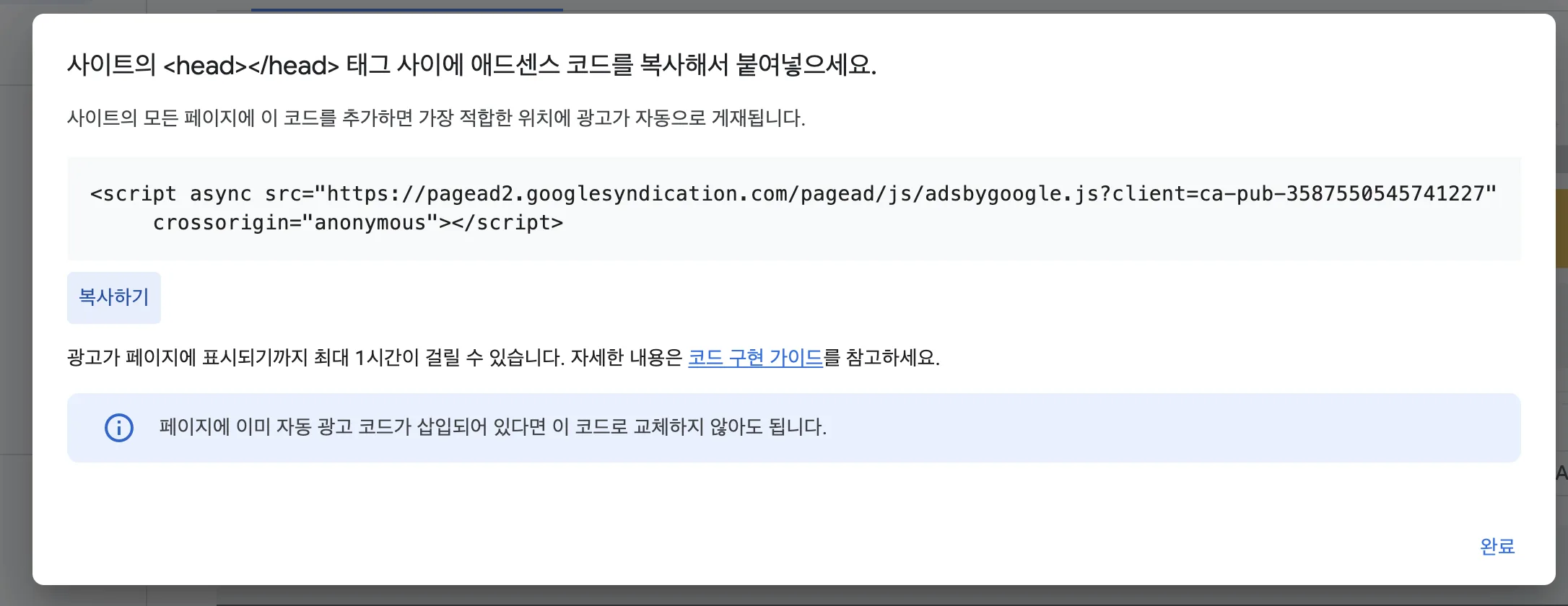Click the info icon in the notice box

pyautogui.click(x=119, y=428)
